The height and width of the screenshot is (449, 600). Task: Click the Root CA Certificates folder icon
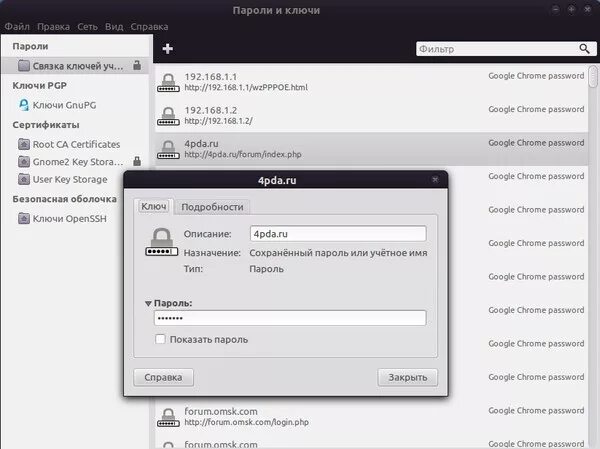tap(24, 144)
